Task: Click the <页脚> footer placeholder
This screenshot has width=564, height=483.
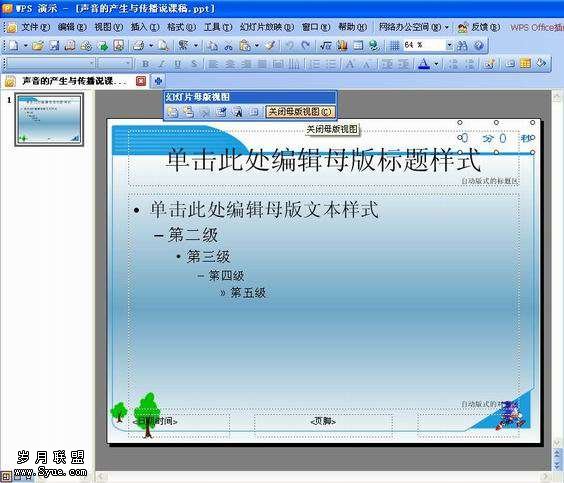Action: (x=323, y=421)
